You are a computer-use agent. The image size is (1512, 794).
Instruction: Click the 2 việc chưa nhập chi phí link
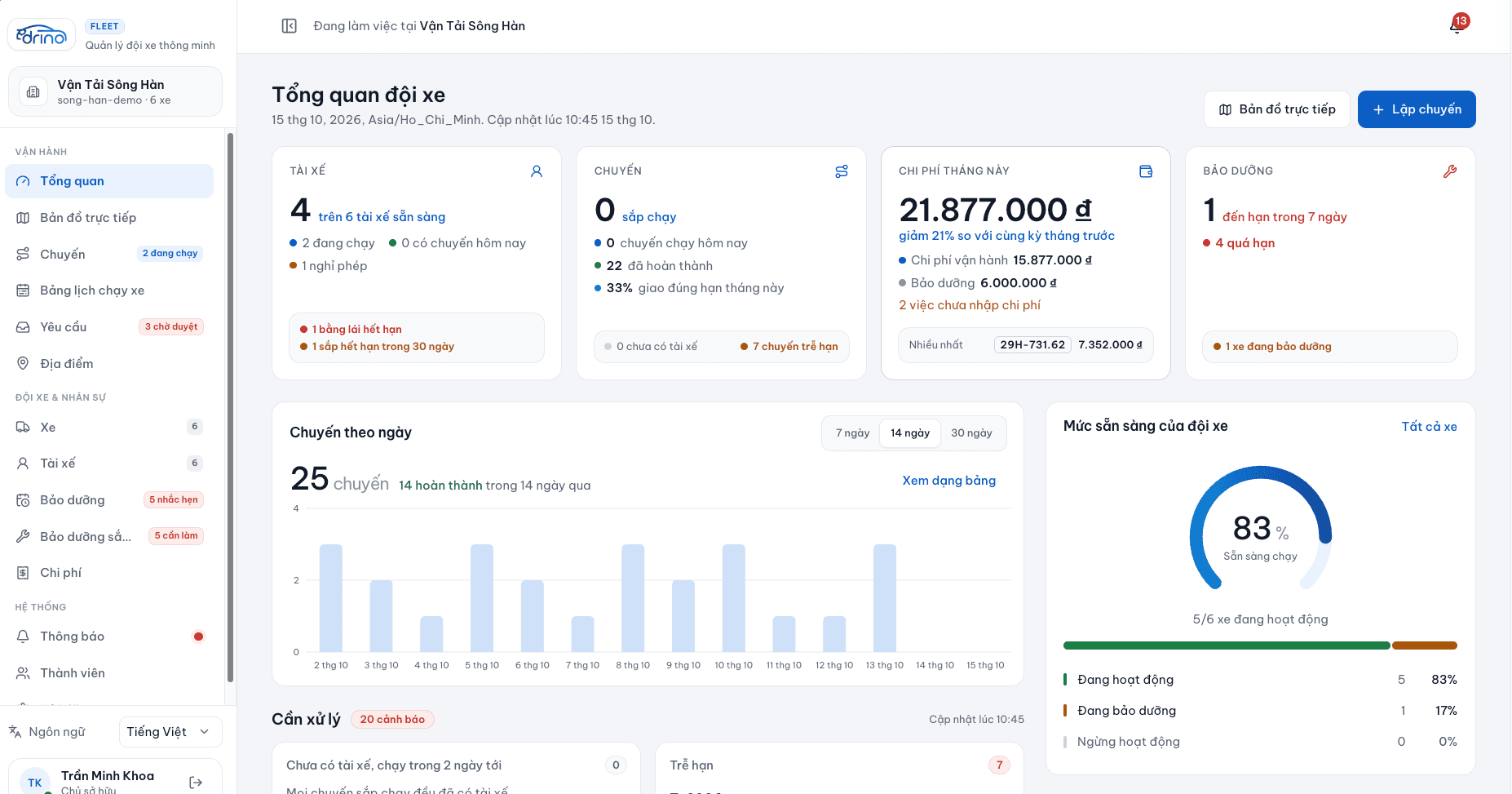pyautogui.click(x=970, y=305)
